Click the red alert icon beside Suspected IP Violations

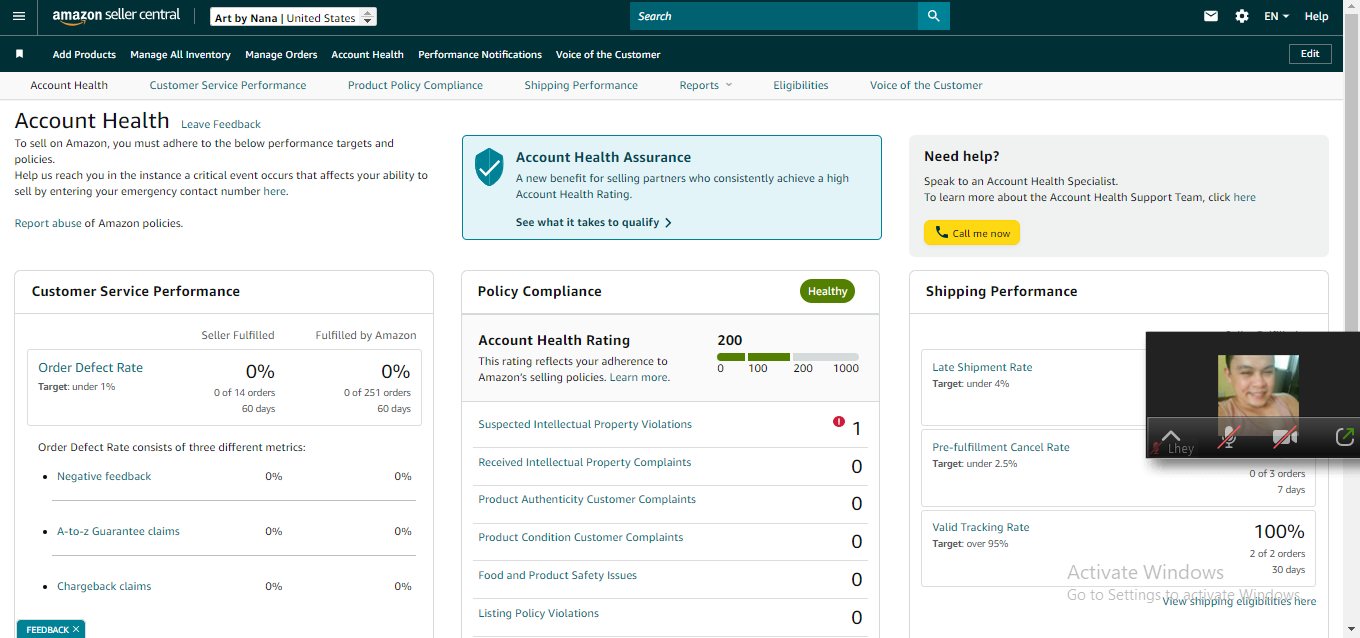click(x=839, y=422)
